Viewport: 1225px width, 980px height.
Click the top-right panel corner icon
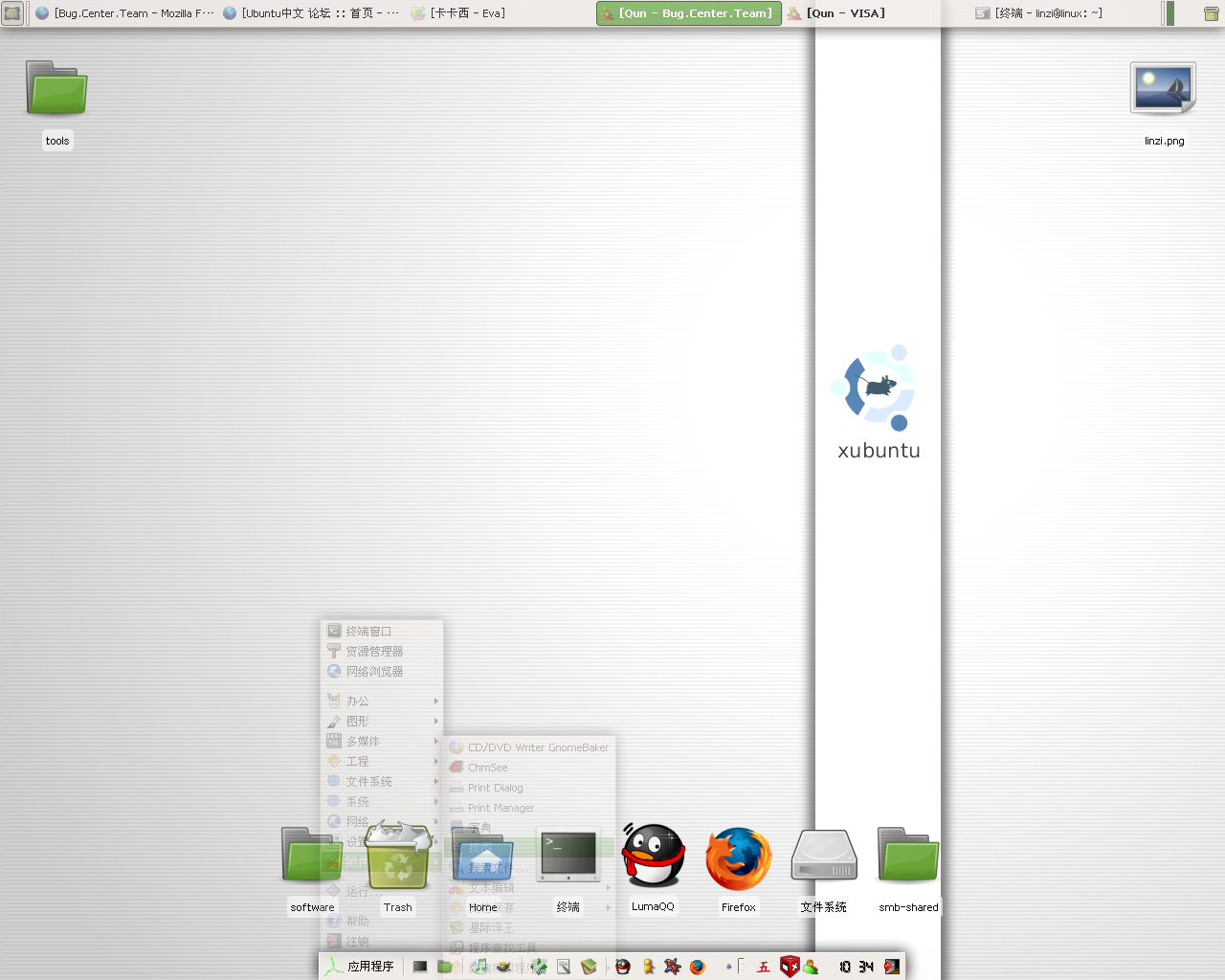pos(1211,13)
